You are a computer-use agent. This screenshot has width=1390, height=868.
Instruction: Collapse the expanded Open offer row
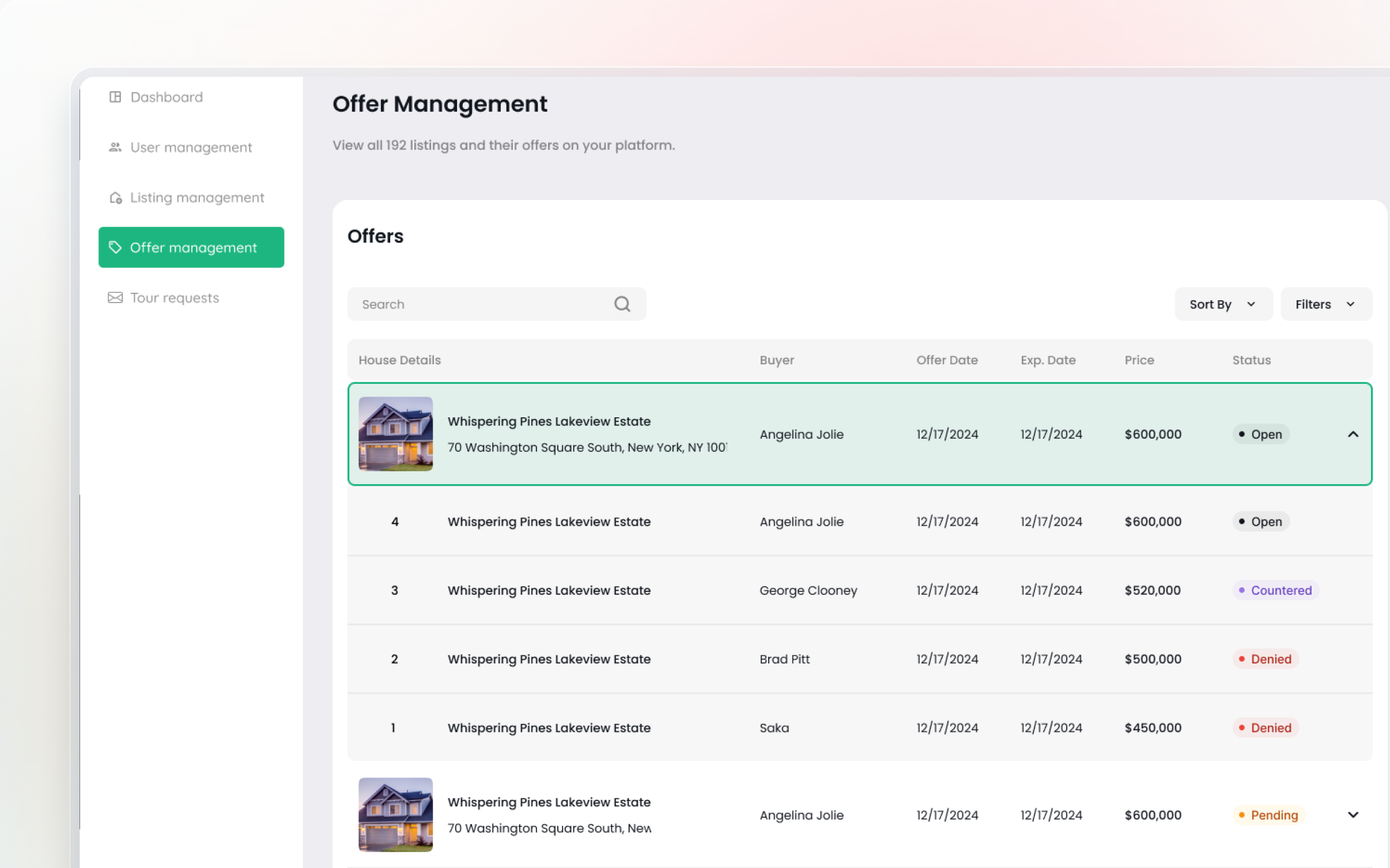pos(1353,434)
